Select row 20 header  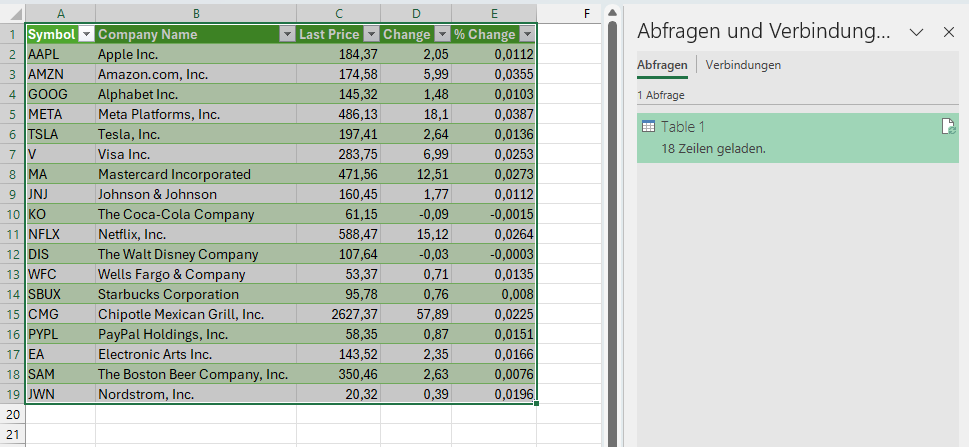(x=12, y=414)
